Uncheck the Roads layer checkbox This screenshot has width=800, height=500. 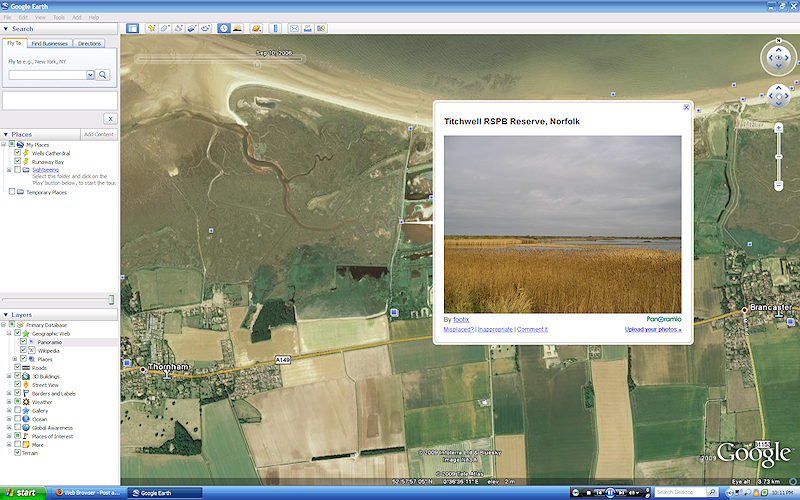17,367
